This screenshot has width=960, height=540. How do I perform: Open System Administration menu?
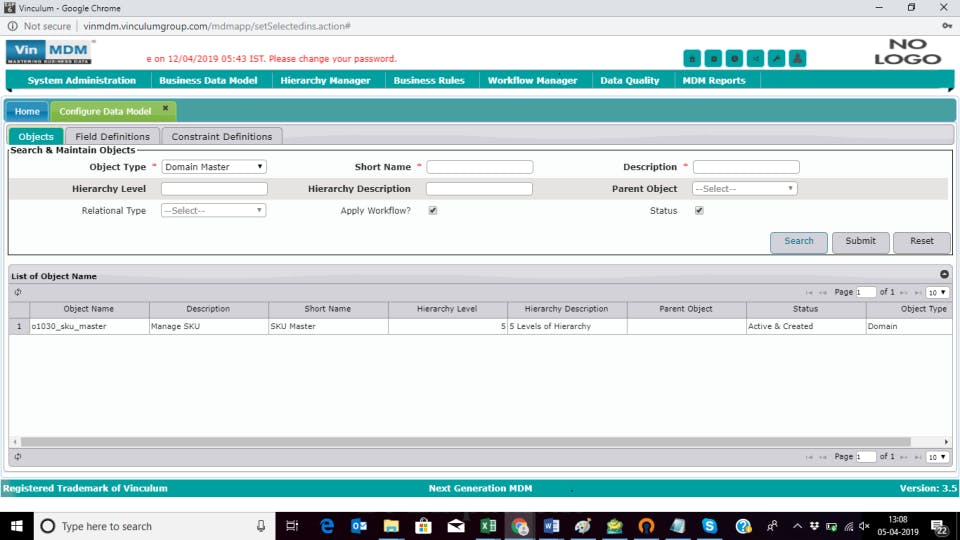click(x=81, y=80)
